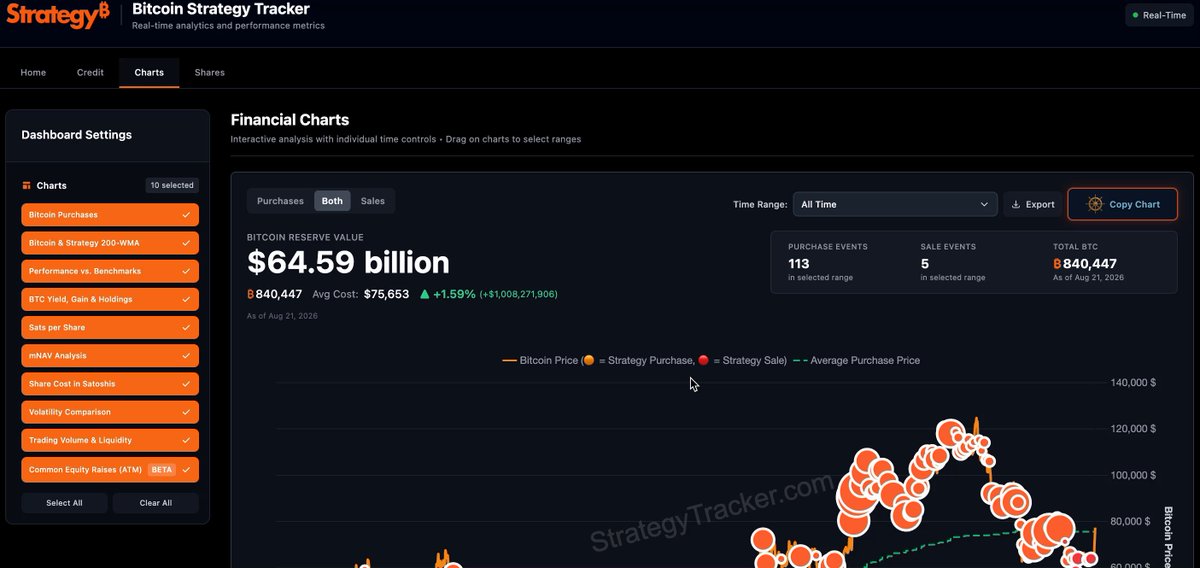Click the BETA badge on Common Equity Raises
The image size is (1200, 568).
coord(162,469)
